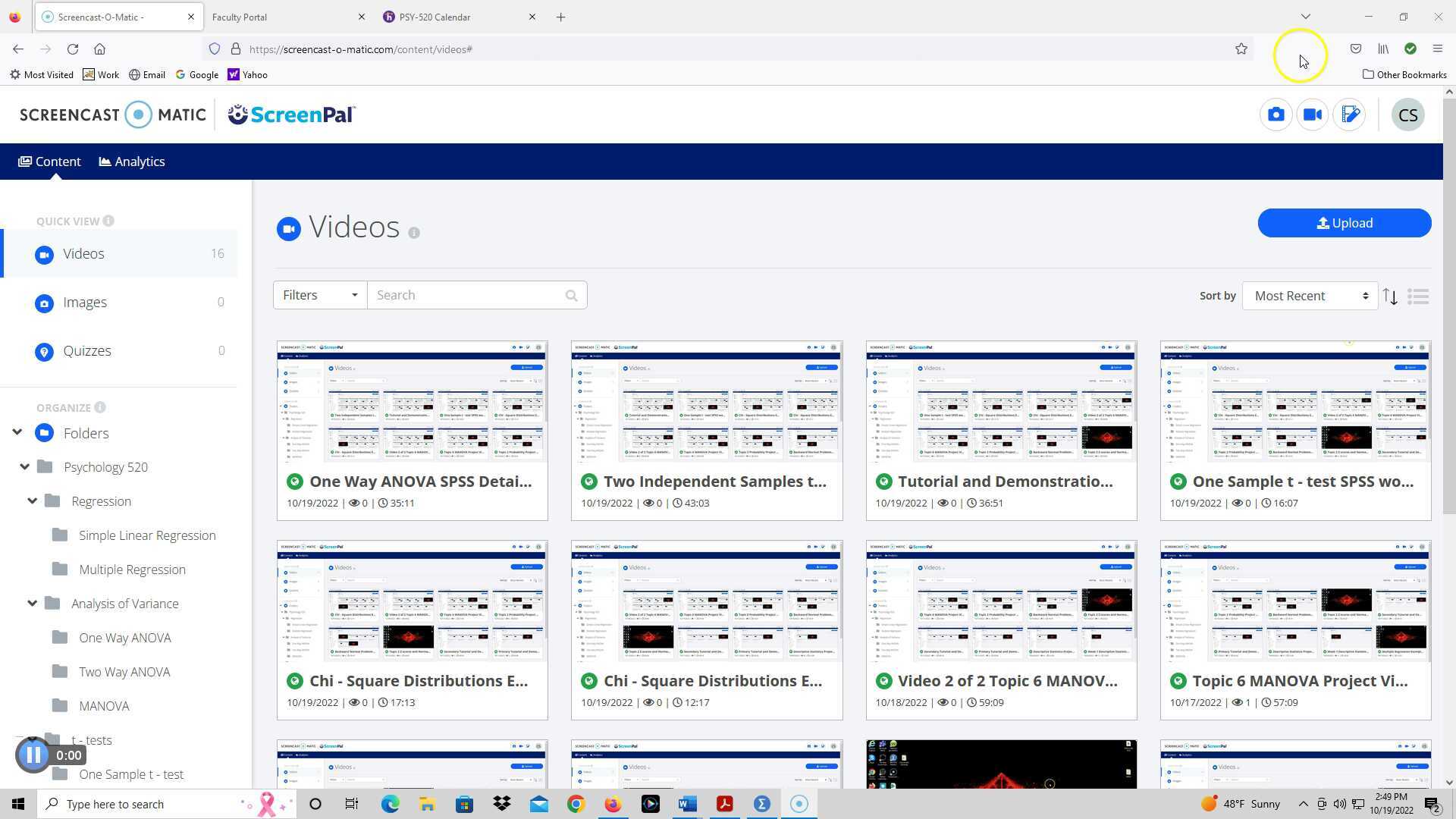The height and width of the screenshot is (819, 1456).
Task: Open Topic 6 MANOVA Project video title
Action: [1300, 681]
